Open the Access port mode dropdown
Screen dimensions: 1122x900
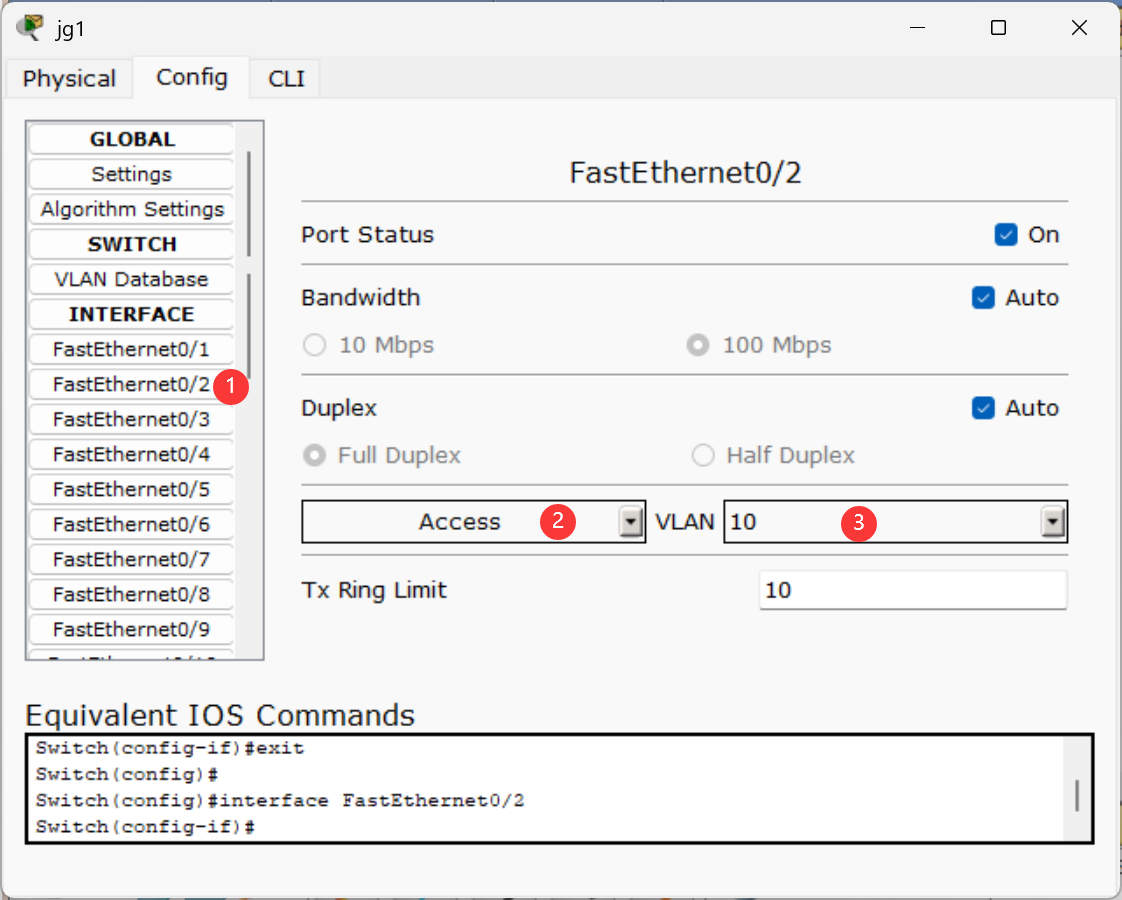474,522
